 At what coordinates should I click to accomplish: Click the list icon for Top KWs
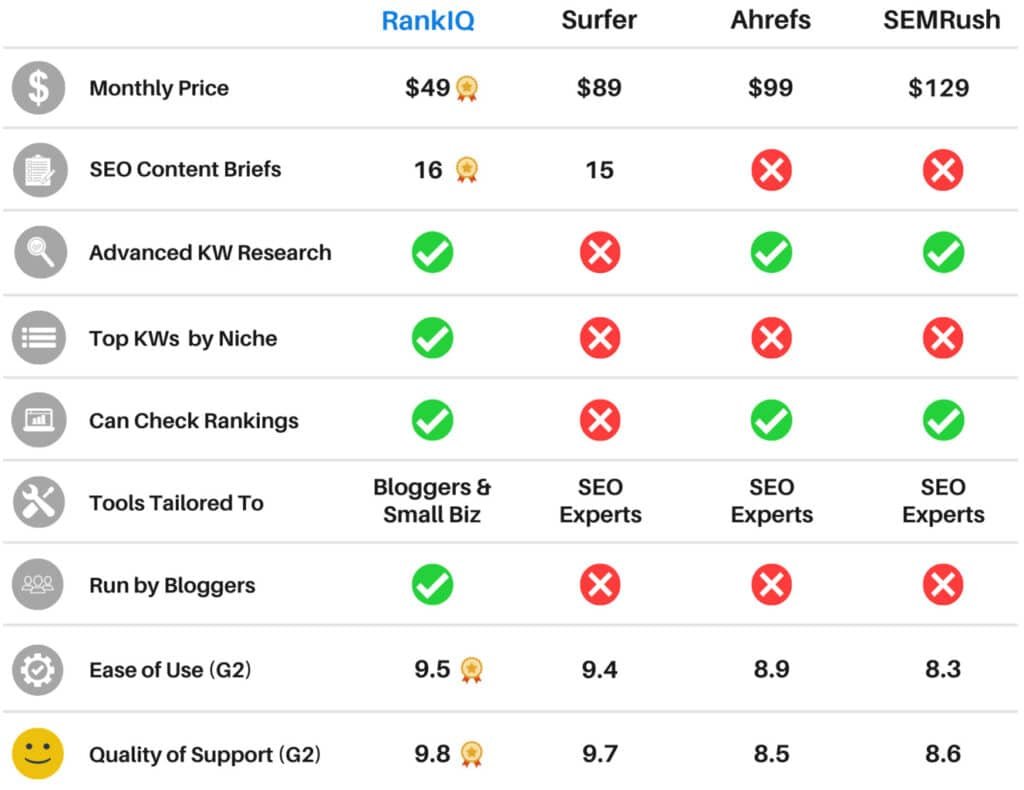pos(38,337)
